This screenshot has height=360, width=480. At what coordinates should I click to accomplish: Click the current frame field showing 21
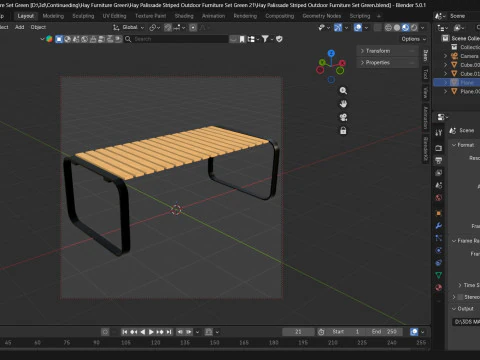[298, 332]
